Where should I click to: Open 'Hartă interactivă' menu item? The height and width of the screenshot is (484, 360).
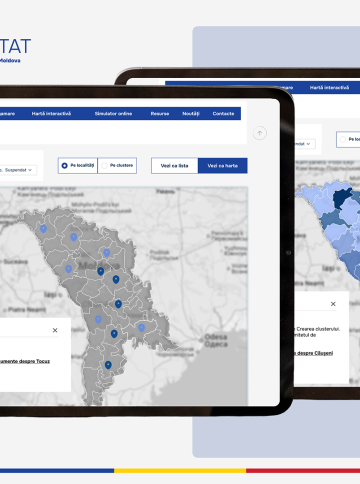pyautogui.click(x=51, y=114)
